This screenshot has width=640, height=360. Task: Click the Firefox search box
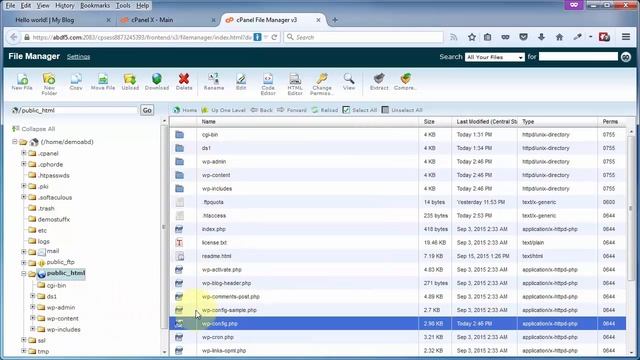click(363, 37)
